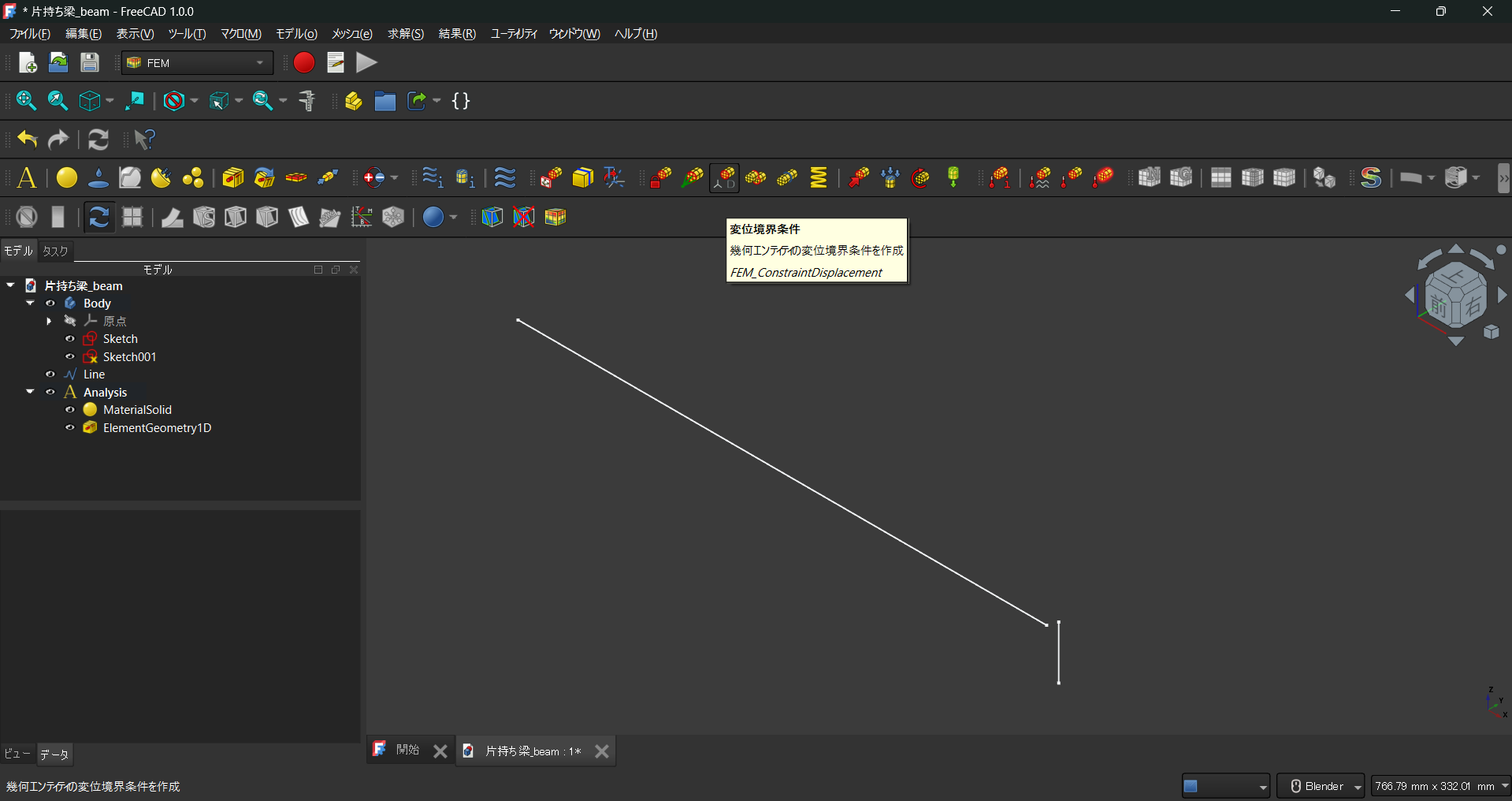
Task: Open the measure caliper tool
Action: coord(307,101)
